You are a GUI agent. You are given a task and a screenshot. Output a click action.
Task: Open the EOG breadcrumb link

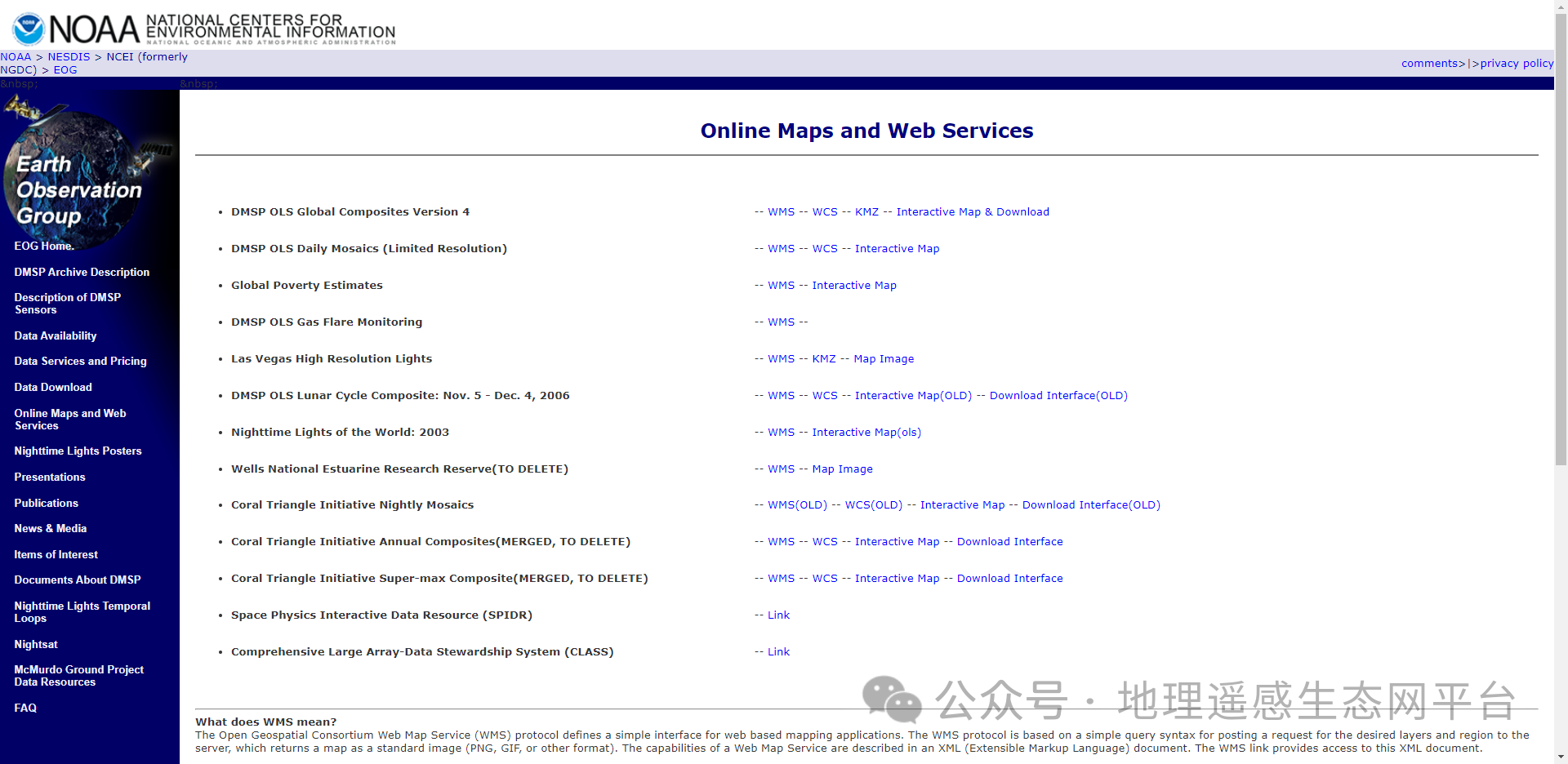click(x=65, y=69)
